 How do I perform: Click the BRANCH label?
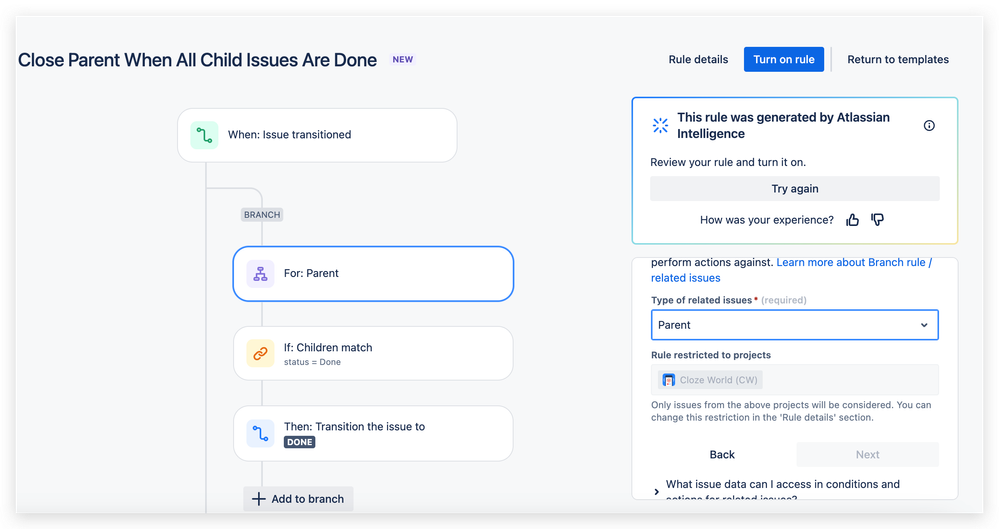click(x=262, y=215)
